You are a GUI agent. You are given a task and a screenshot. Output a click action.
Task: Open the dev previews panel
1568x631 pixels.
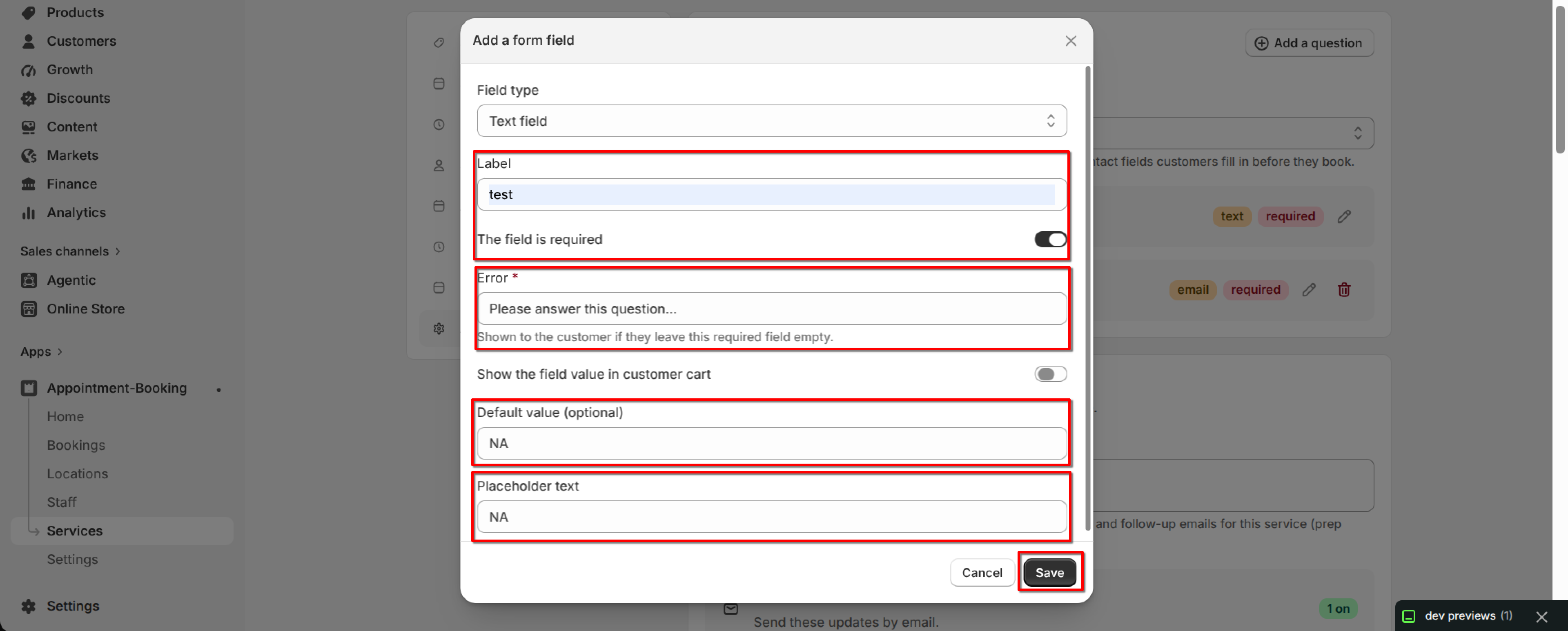coord(1457,616)
